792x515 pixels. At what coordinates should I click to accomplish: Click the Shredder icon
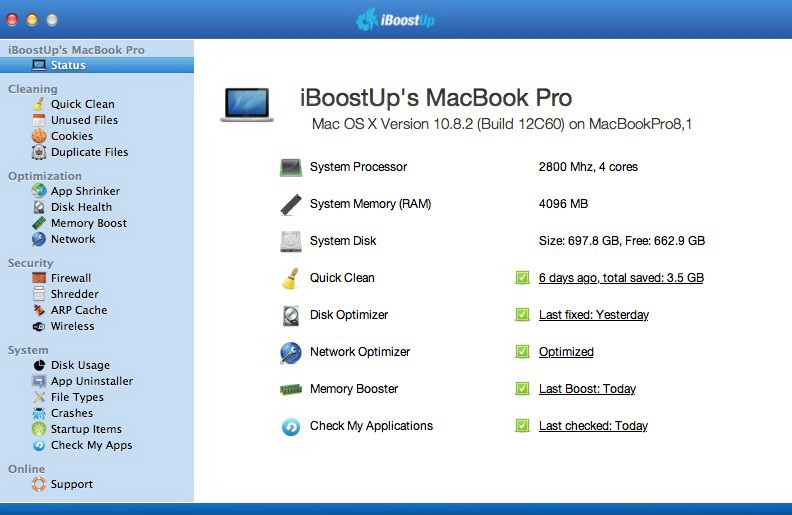point(39,294)
